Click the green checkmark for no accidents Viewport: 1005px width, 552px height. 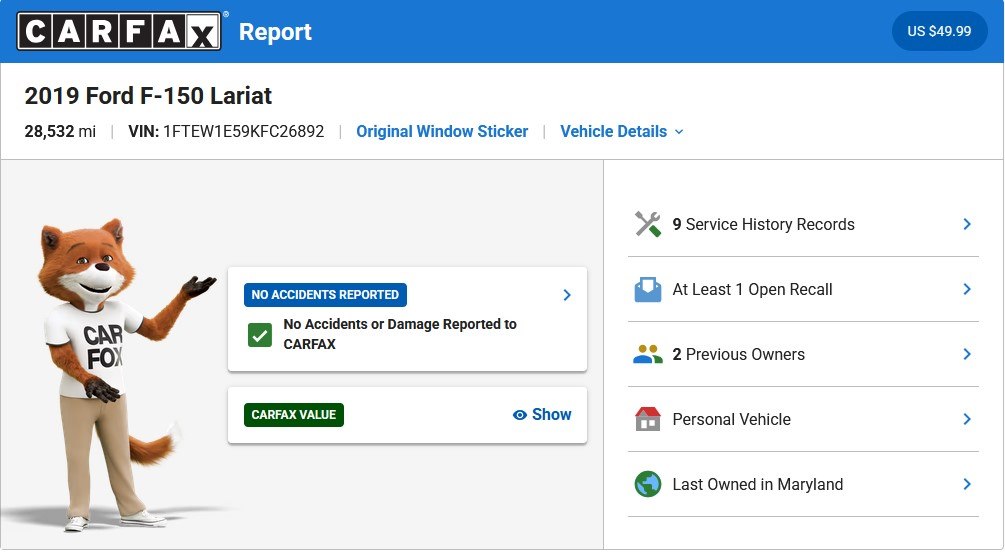[x=260, y=335]
